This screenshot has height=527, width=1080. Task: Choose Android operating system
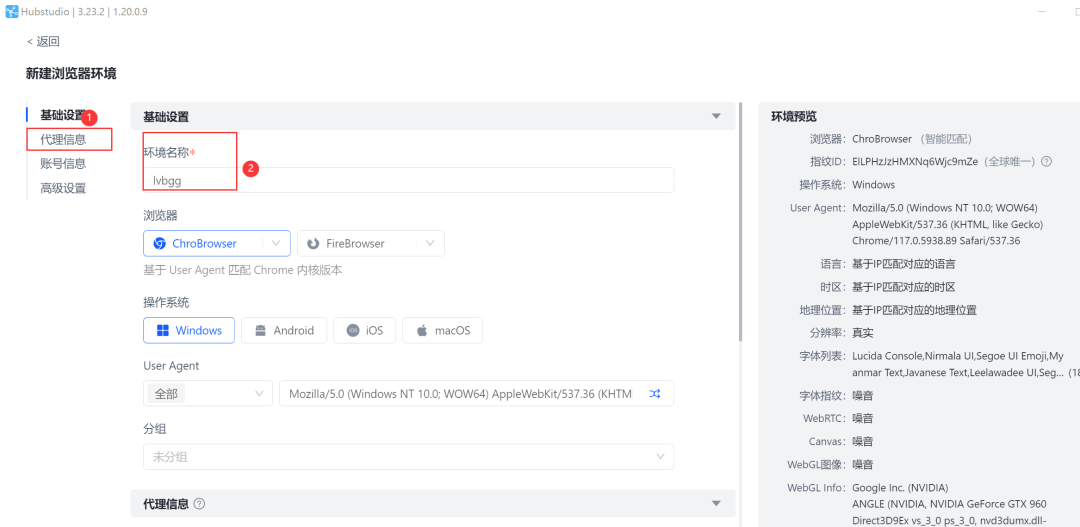click(284, 330)
